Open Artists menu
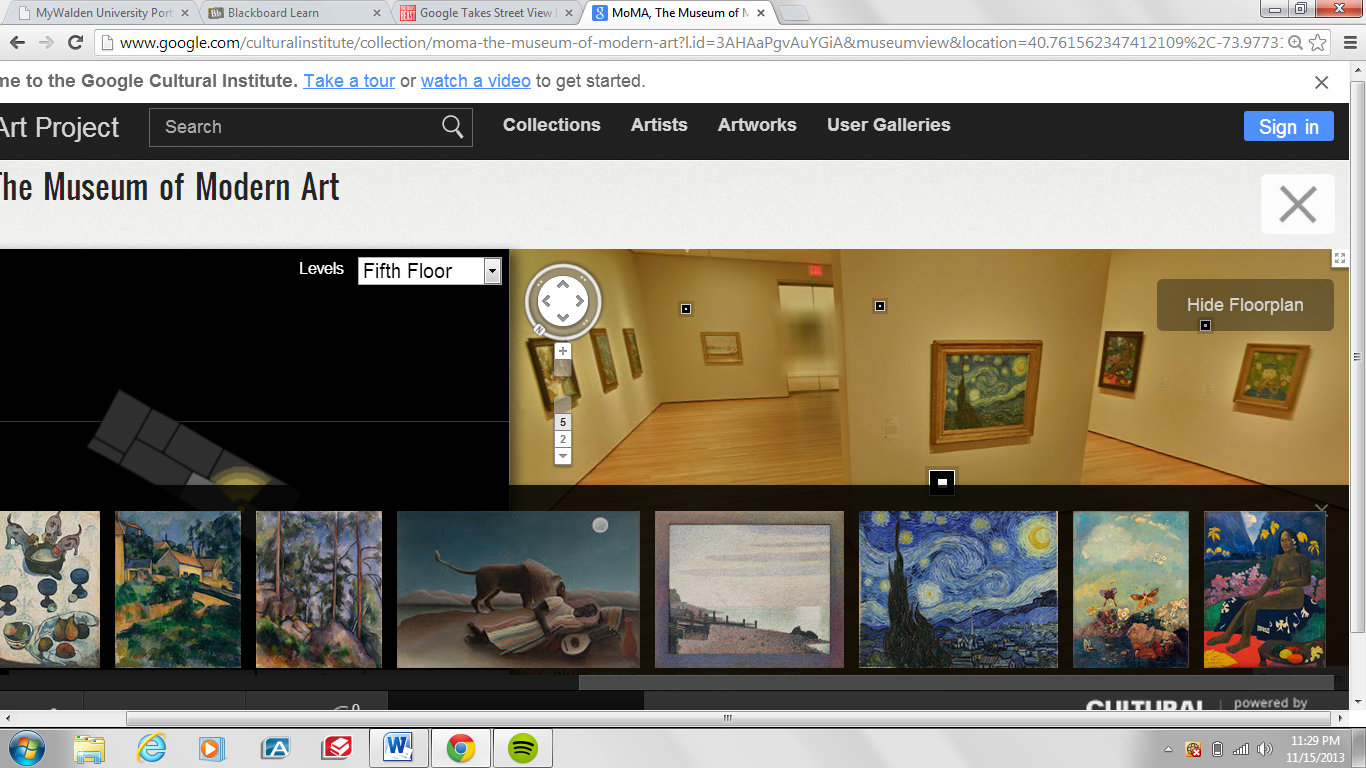Viewport: 1366px width, 768px height. 659,125
